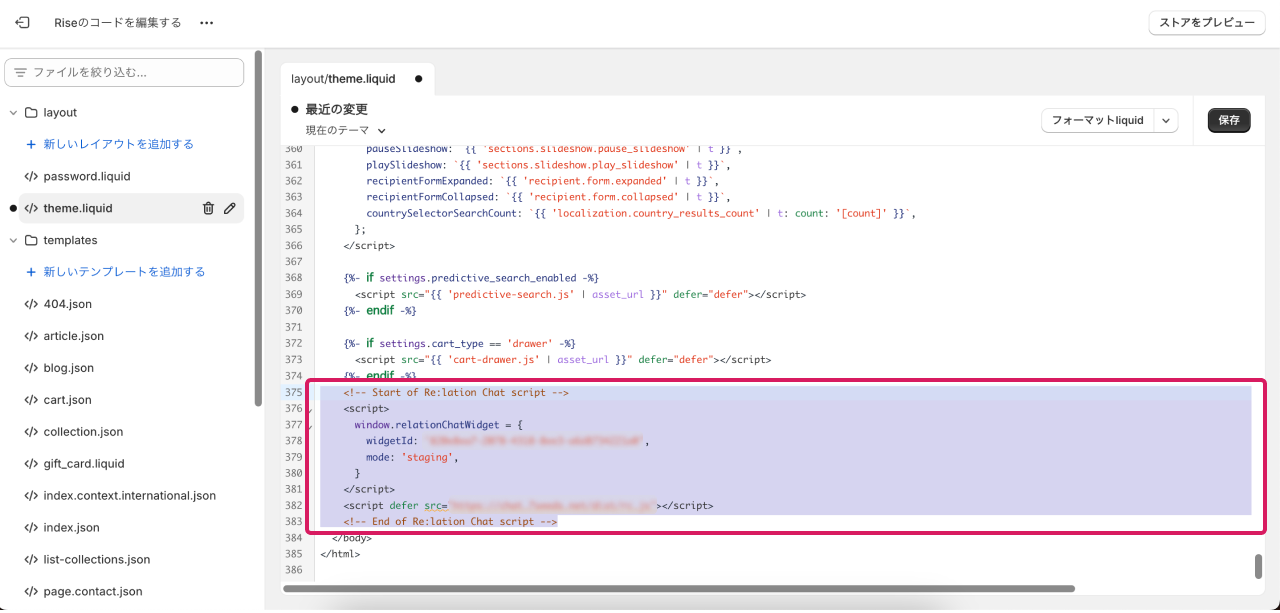This screenshot has width=1280, height=613.
Task: Click the exit editor icon at top left
Action: pos(22,22)
